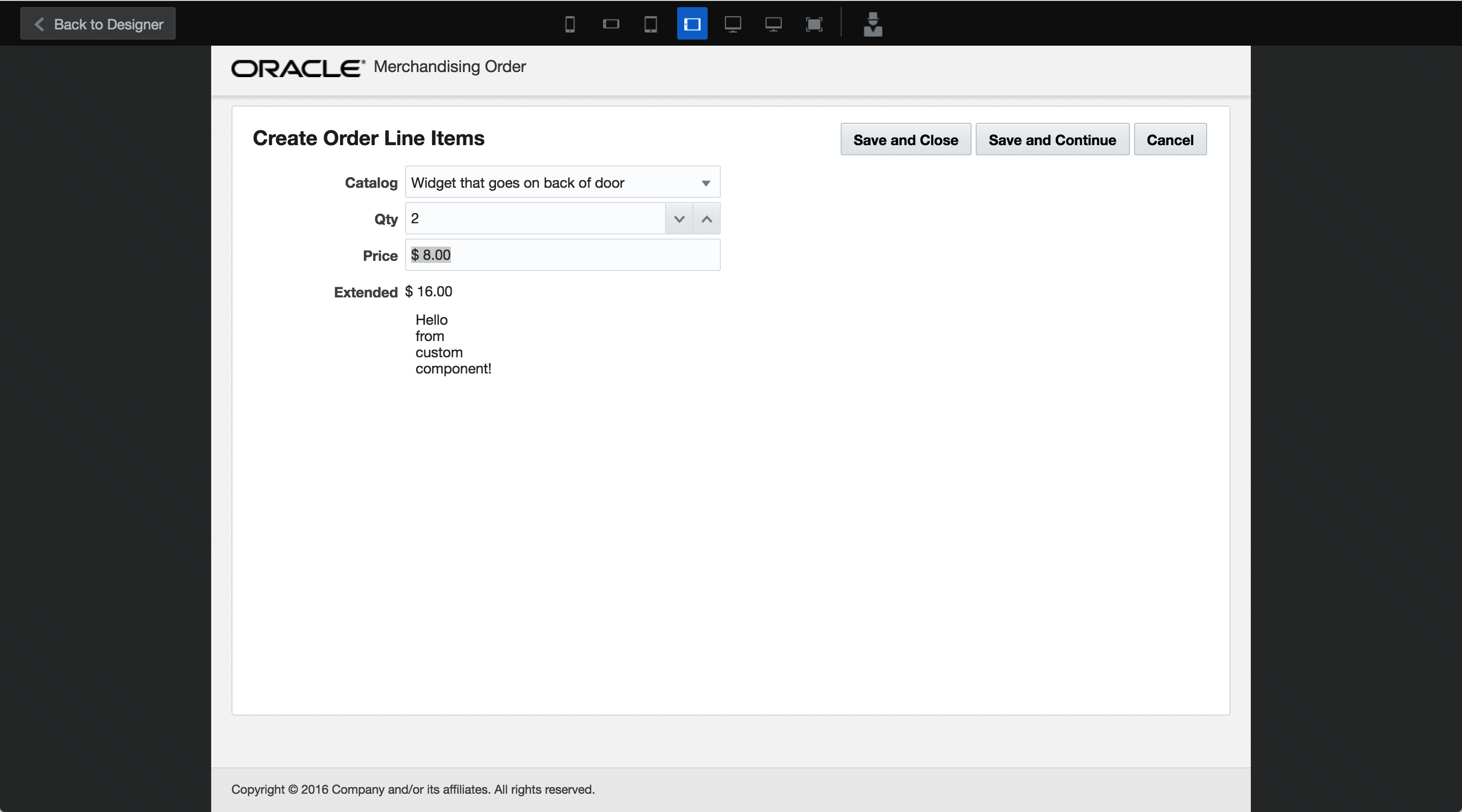The height and width of the screenshot is (812, 1462).
Task: Cancel the order line item
Action: [x=1170, y=140]
